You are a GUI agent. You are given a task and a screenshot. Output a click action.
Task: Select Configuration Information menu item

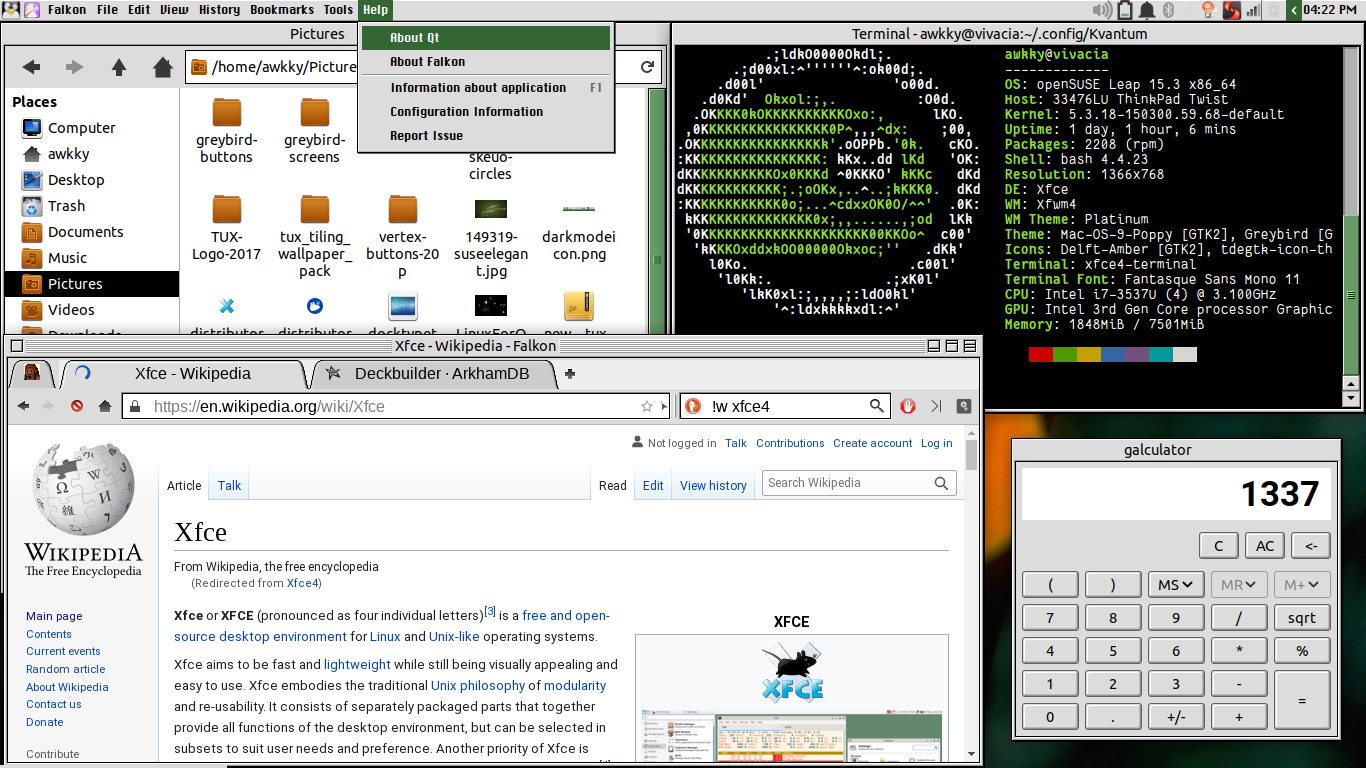coord(486,112)
